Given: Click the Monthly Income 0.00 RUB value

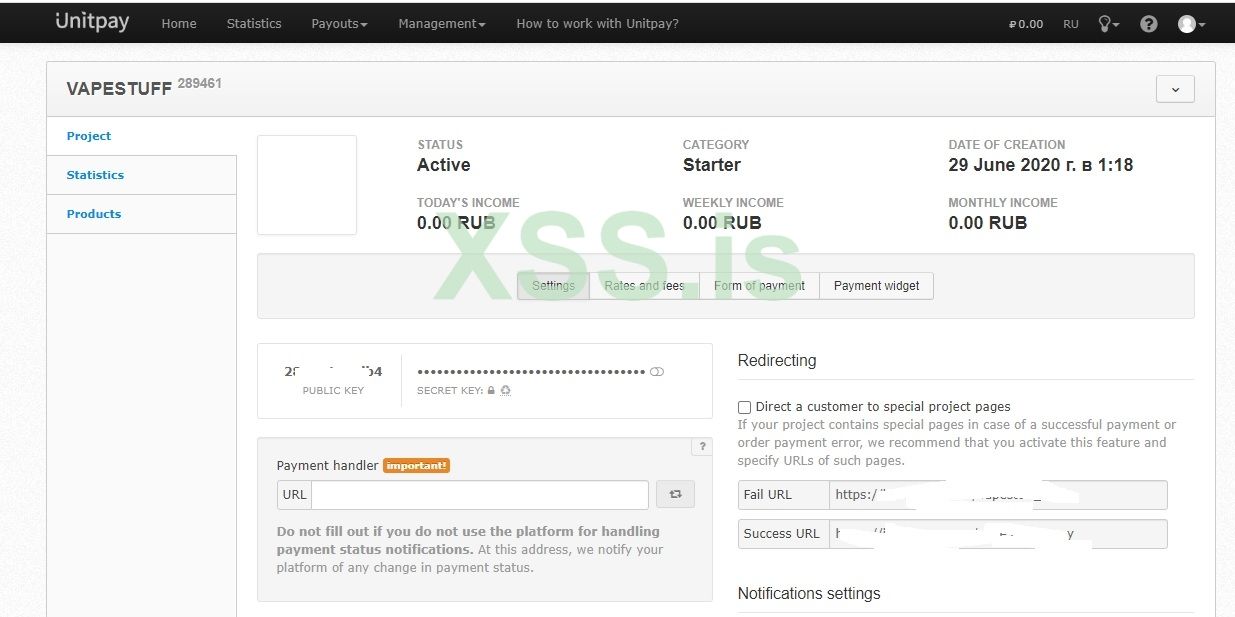Looking at the screenshot, I should 987,223.
